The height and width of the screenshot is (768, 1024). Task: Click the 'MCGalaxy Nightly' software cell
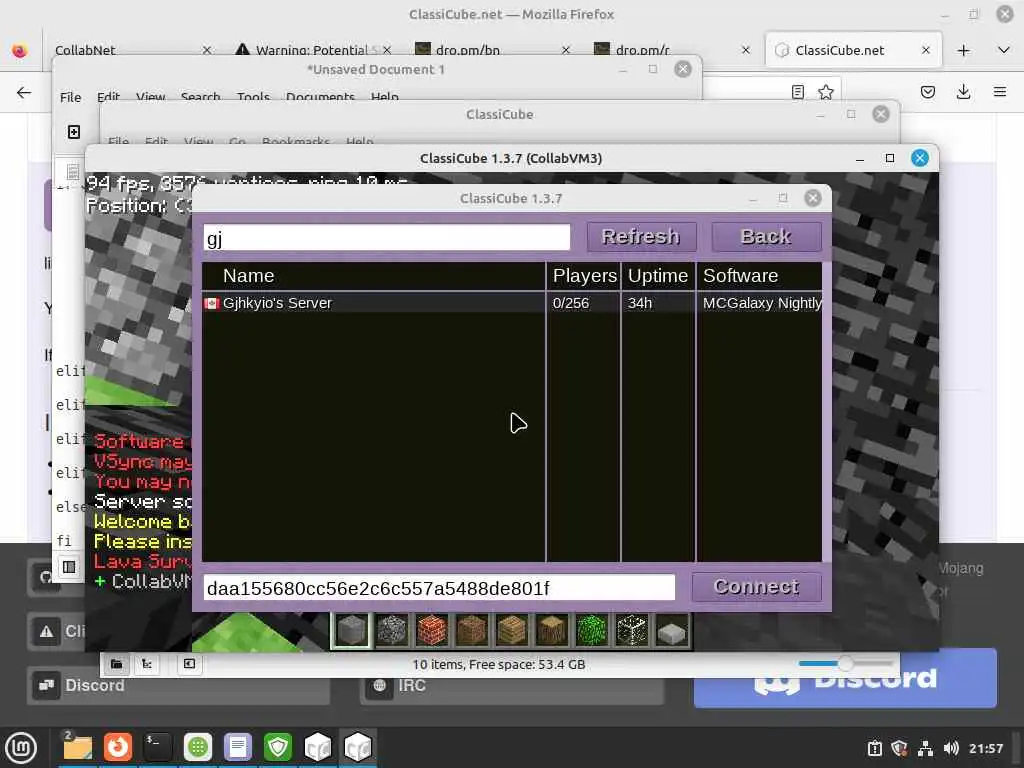point(762,303)
